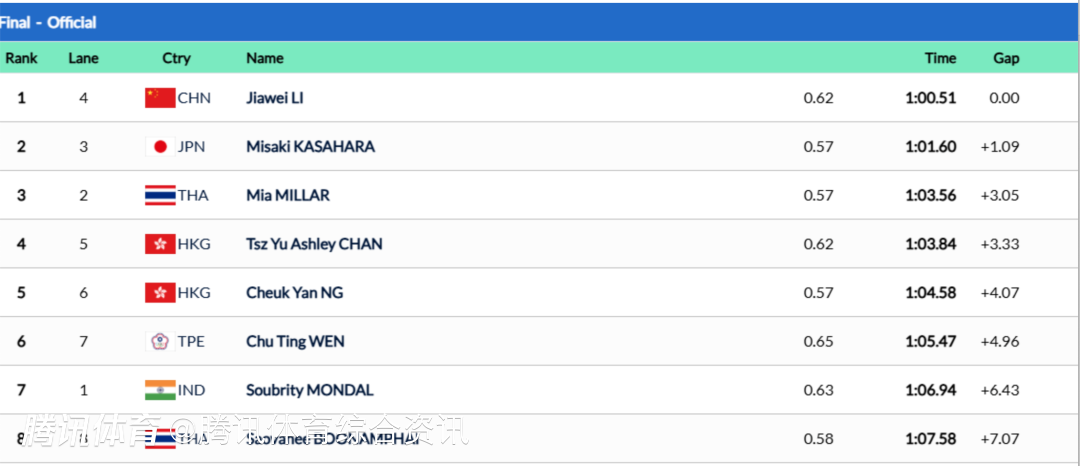
Task: Sort by the Time column header
Action: (x=940, y=58)
